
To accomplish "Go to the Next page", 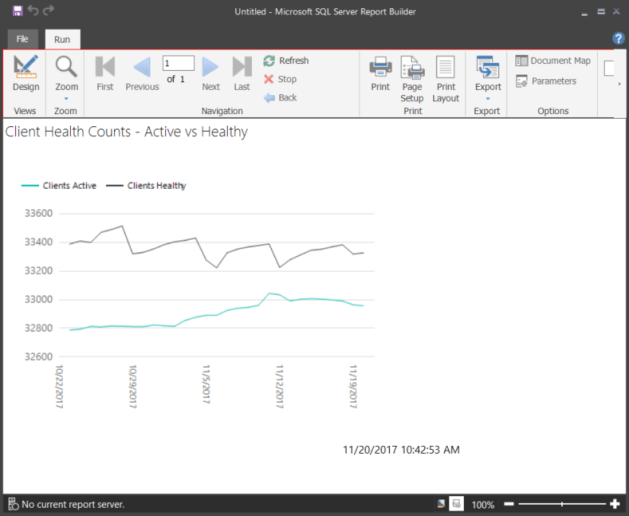I will pyautogui.click(x=210, y=73).
